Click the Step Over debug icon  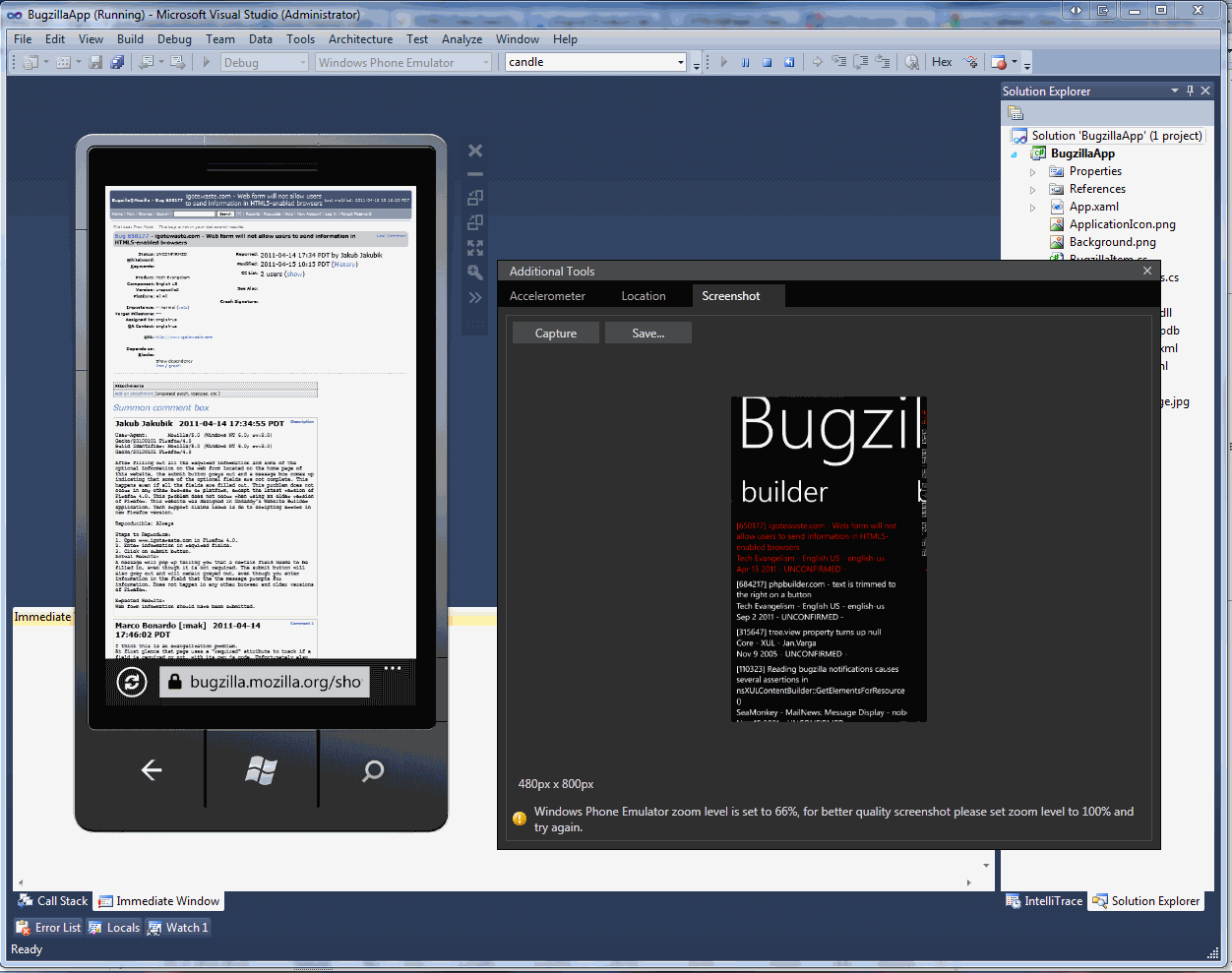pyautogui.click(x=861, y=62)
